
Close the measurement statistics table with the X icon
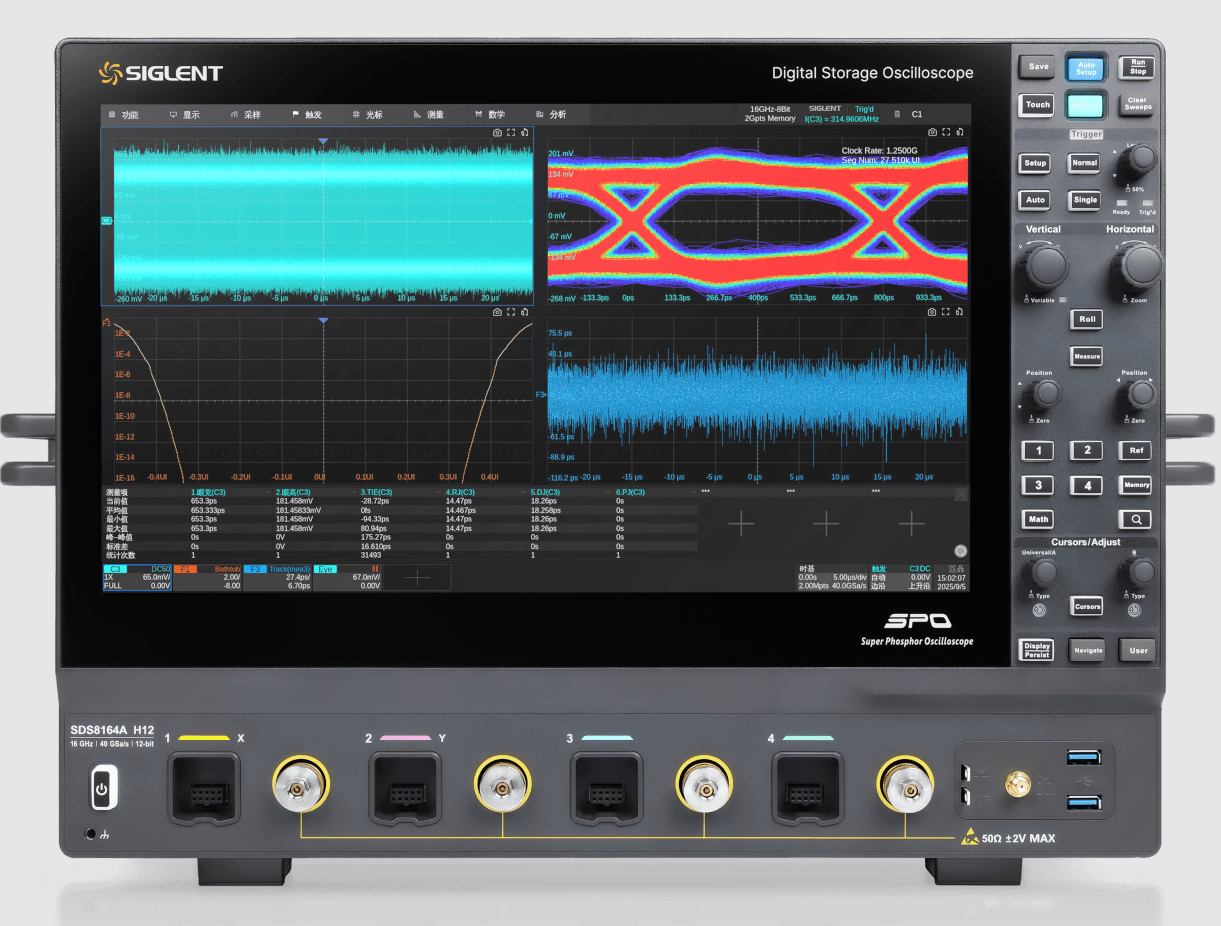(x=961, y=494)
